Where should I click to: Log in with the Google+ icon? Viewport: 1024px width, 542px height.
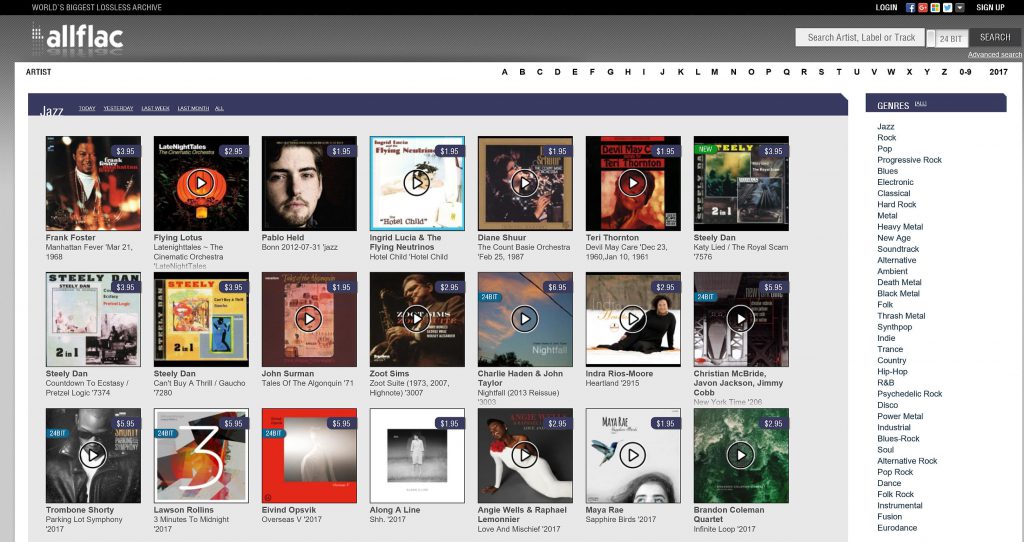pos(923,8)
